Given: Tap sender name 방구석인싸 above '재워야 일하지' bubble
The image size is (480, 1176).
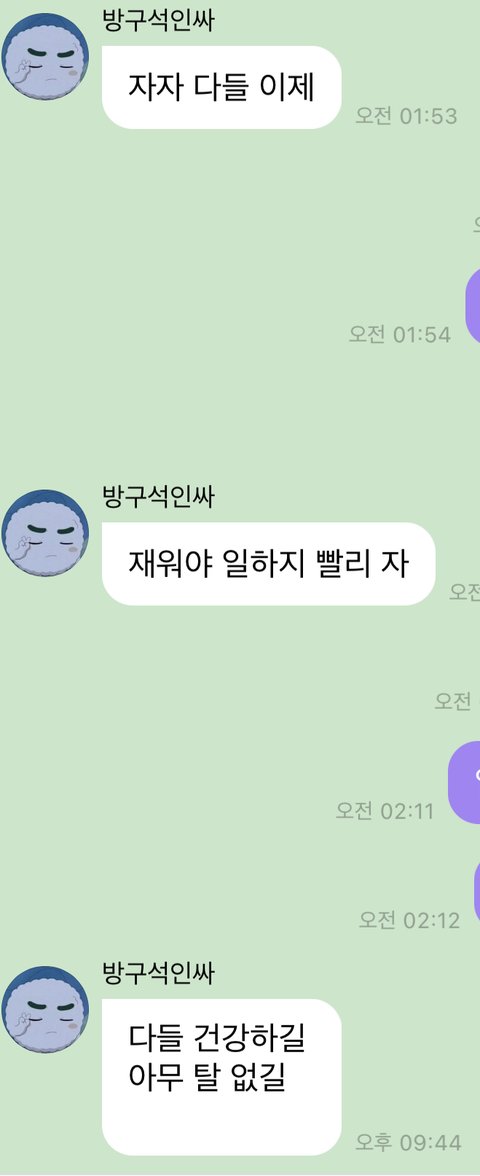Looking at the screenshot, I should coord(158,496).
